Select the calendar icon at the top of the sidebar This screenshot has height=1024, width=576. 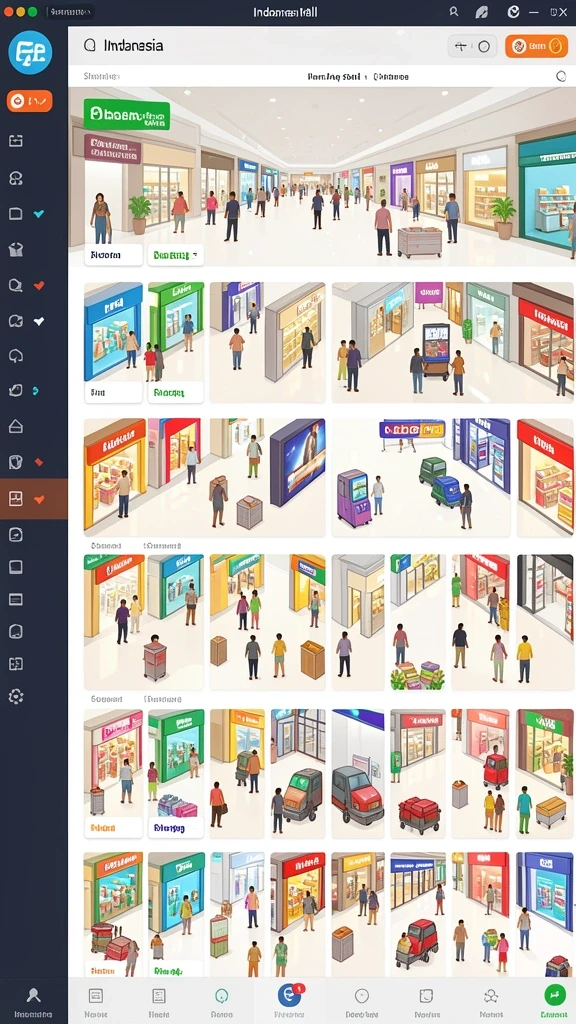(16, 140)
